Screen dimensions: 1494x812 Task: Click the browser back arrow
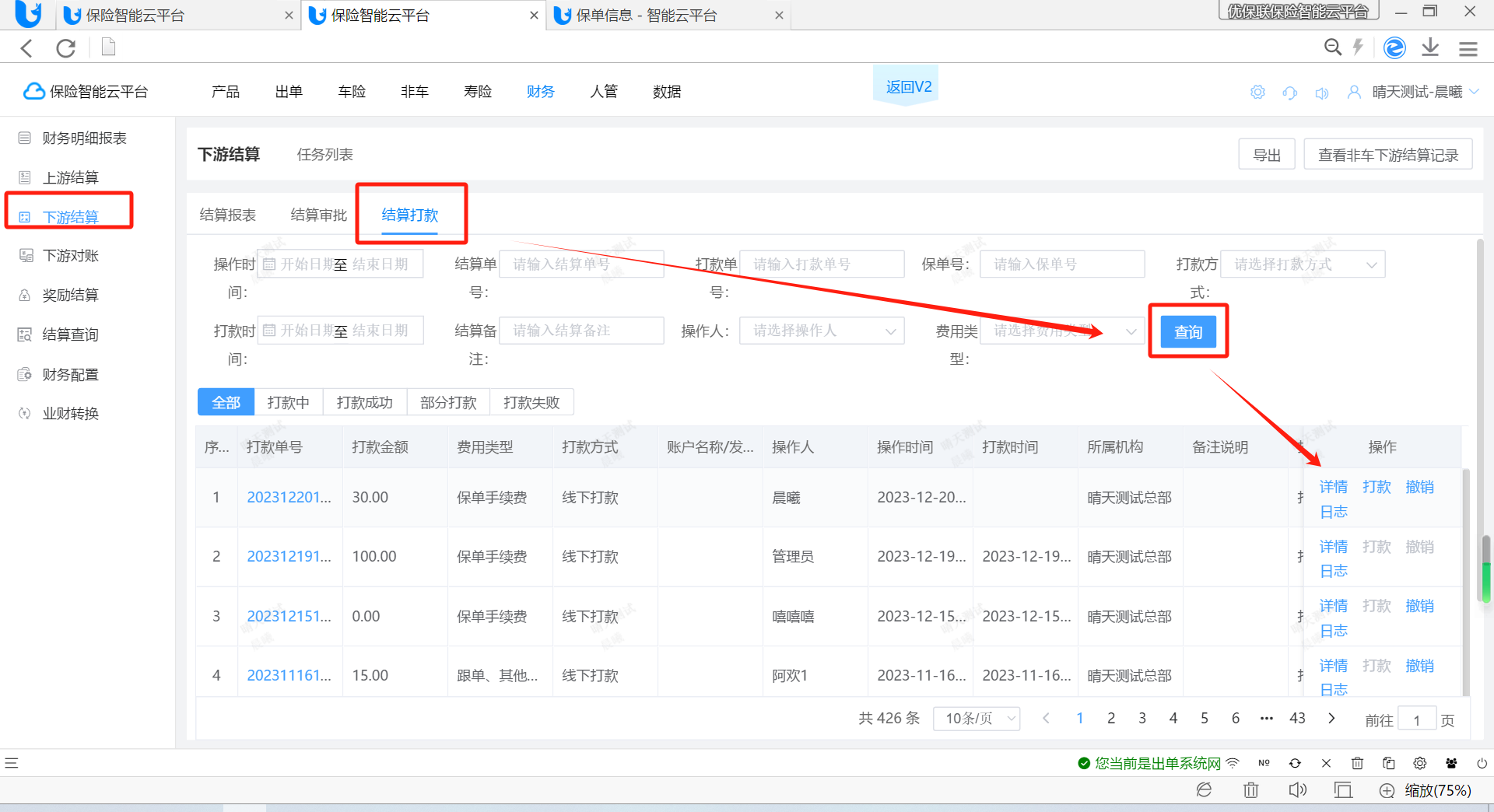(26, 48)
